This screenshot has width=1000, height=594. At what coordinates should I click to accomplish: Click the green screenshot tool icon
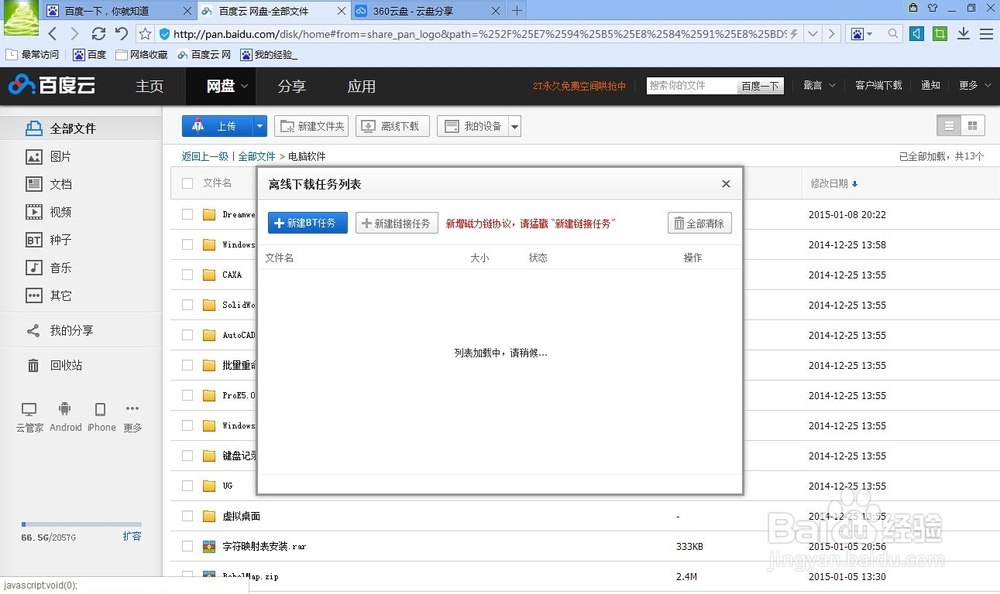pyautogui.click(x=939, y=34)
